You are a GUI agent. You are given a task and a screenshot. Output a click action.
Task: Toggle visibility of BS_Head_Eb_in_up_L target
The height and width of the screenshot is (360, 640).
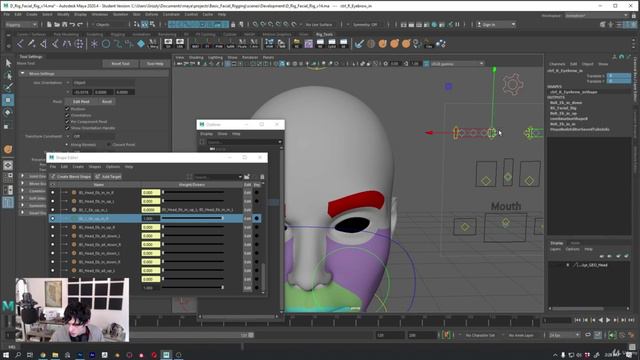[53, 201]
